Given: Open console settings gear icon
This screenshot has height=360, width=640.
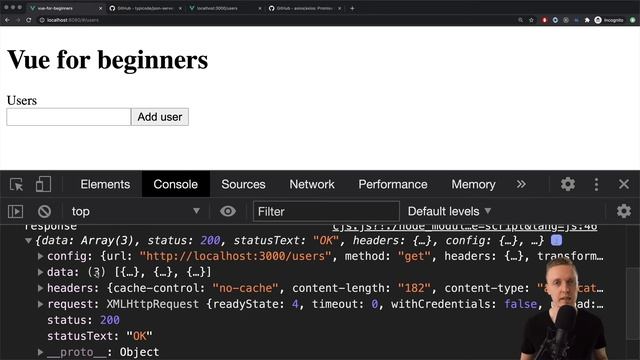Looking at the screenshot, I should click(623, 211).
